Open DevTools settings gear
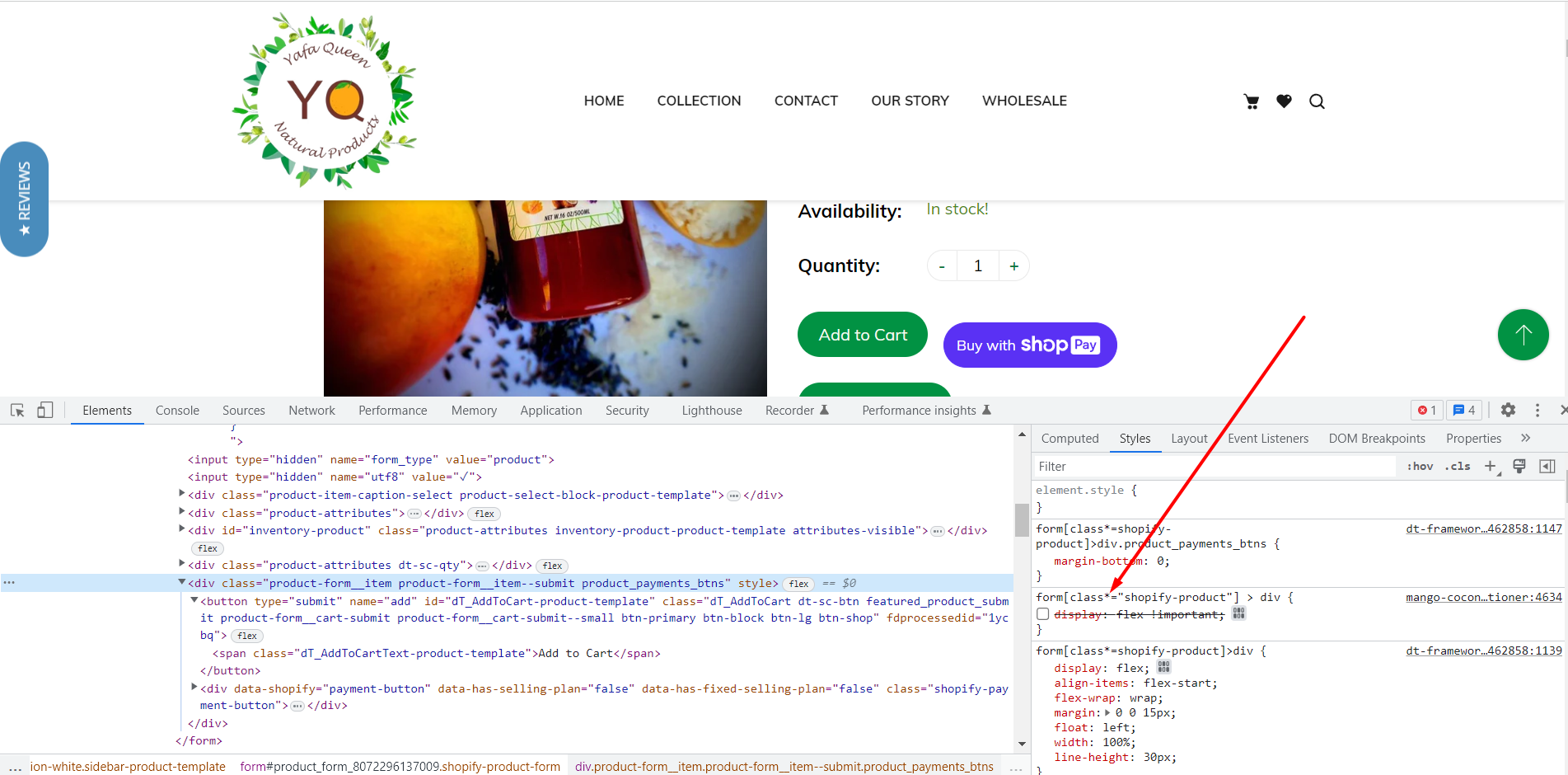Screen dimensions: 1568x775 click(1508, 410)
